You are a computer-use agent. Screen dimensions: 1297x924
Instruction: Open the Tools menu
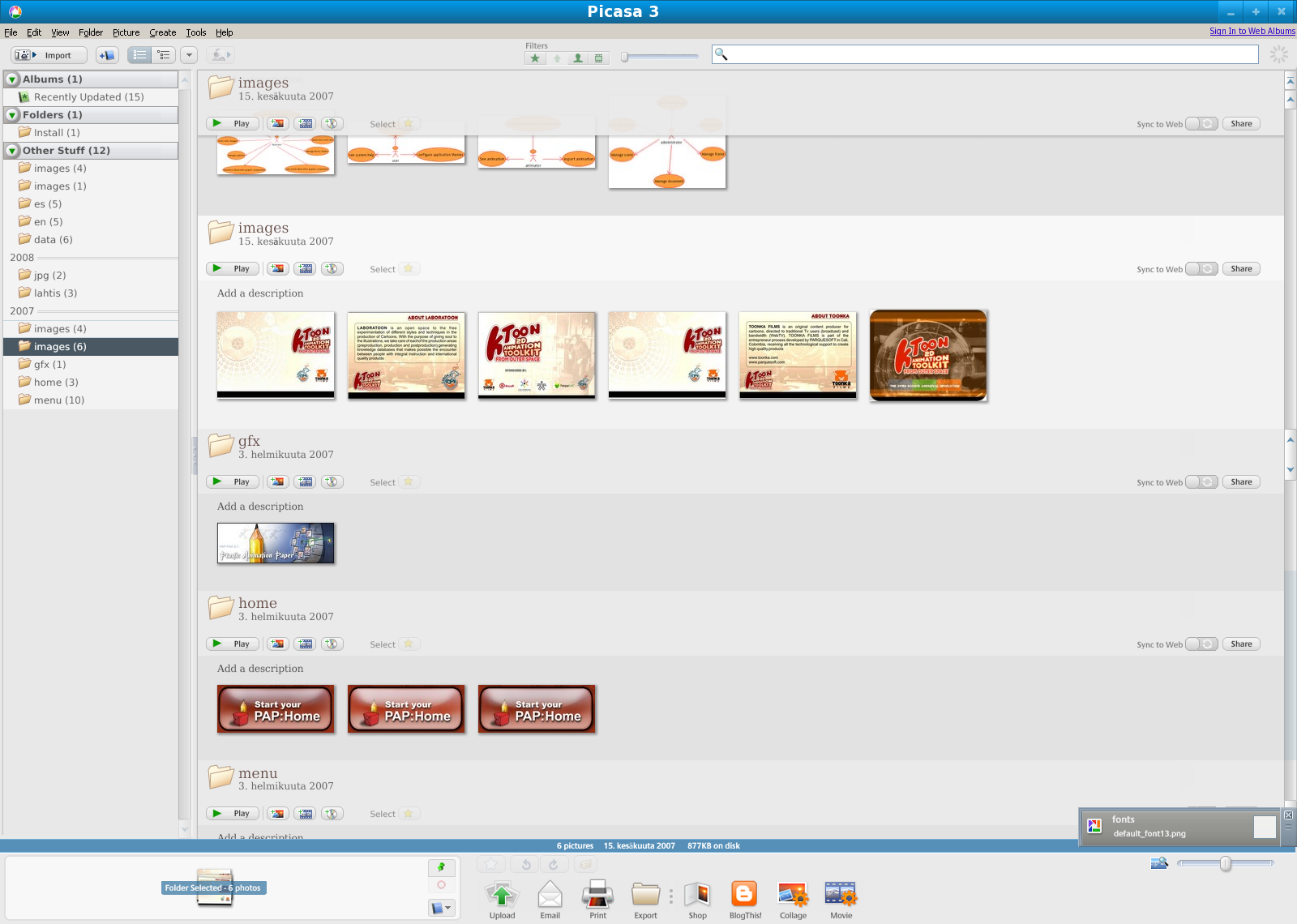(195, 32)
